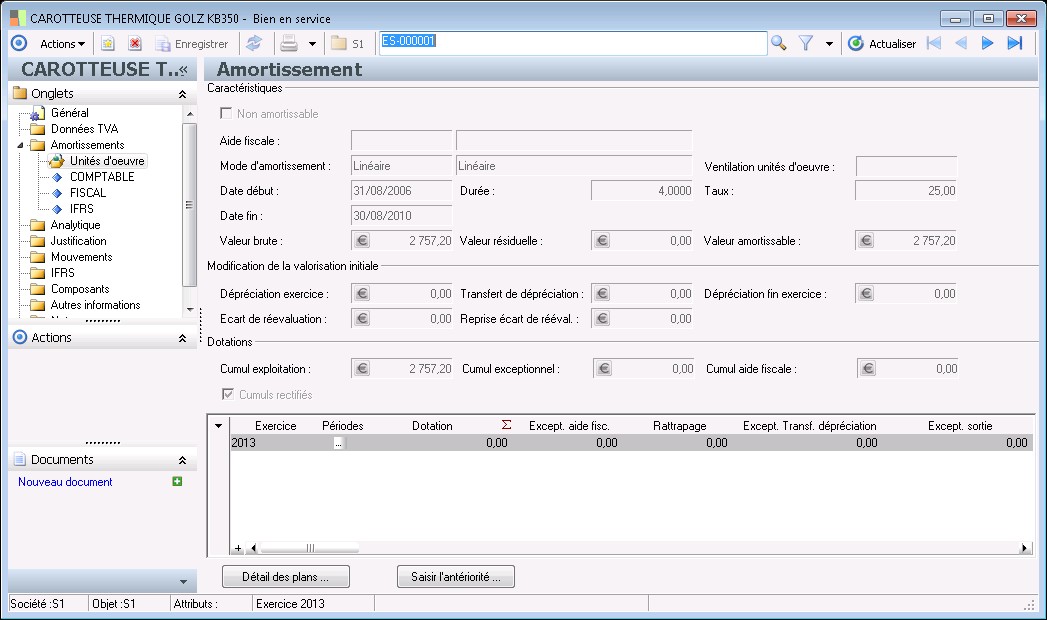Click the new record toolbar icon

pos(108,44)
